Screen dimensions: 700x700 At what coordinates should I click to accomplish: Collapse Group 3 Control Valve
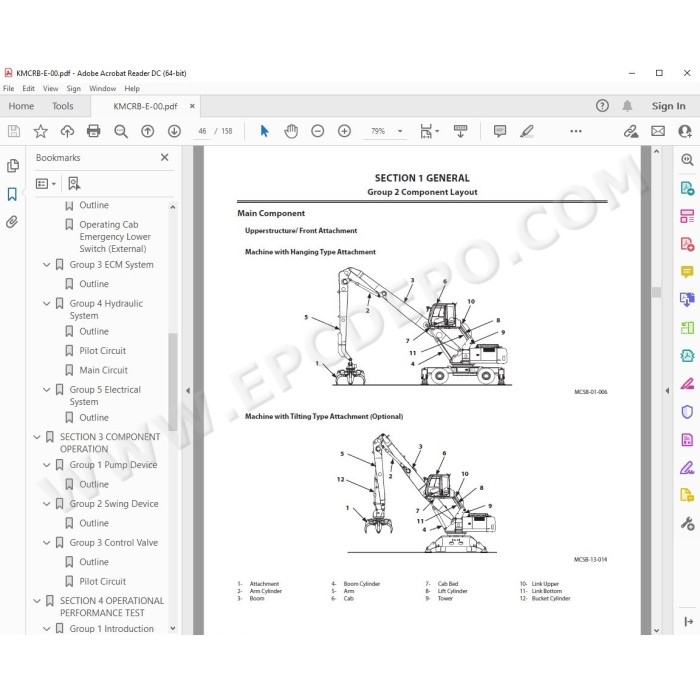pos(46,542)
